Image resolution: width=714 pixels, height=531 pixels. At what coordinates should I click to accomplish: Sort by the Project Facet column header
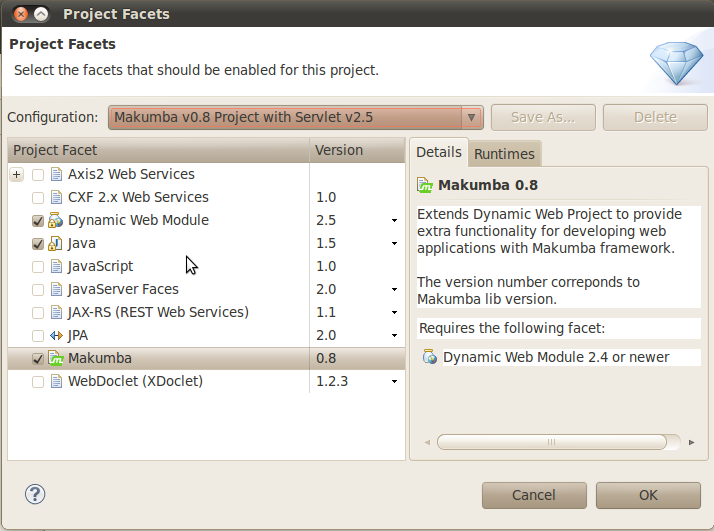[x=158, y=150]
